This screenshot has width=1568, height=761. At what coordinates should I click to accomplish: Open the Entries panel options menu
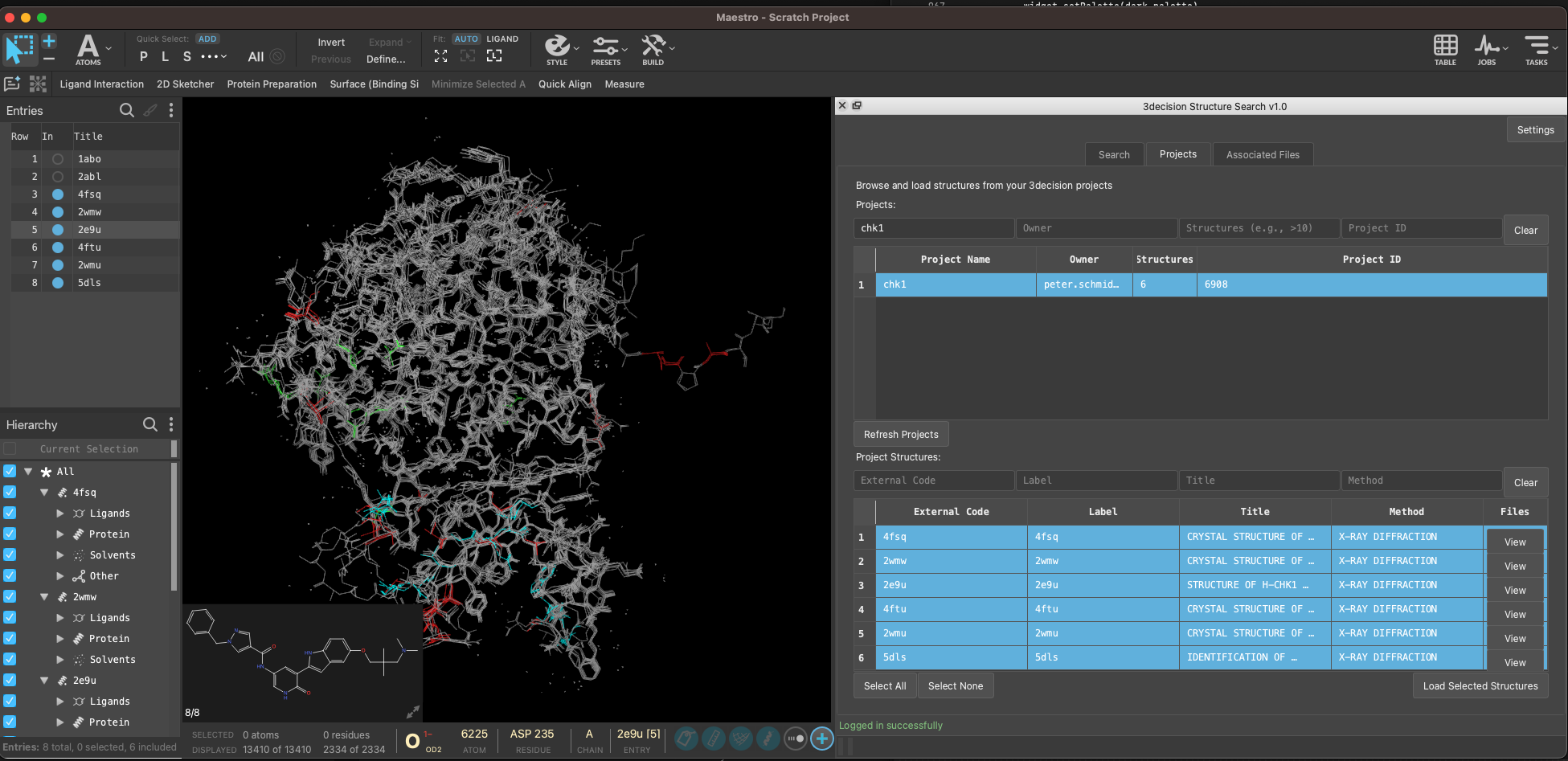pyautogui.click(x=170, y=110)
